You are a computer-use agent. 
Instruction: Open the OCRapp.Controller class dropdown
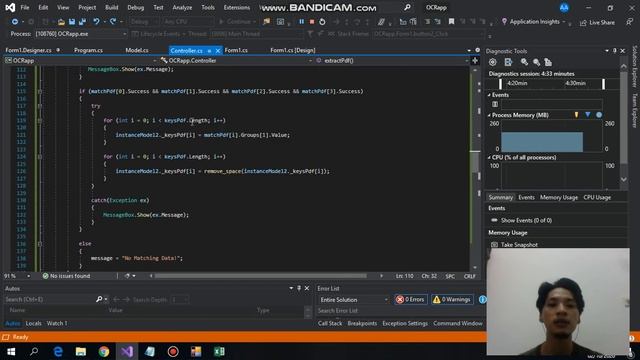(x=236, y=60)
